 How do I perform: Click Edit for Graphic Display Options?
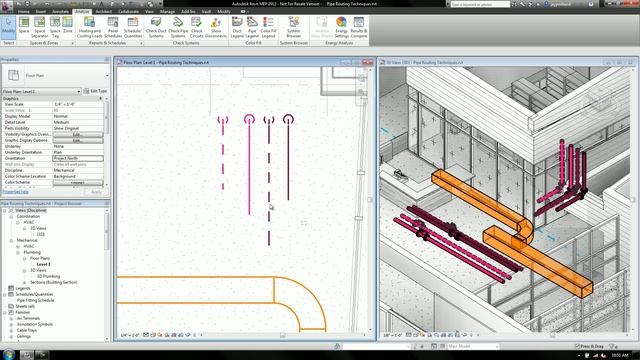click(x=78, y=140)
